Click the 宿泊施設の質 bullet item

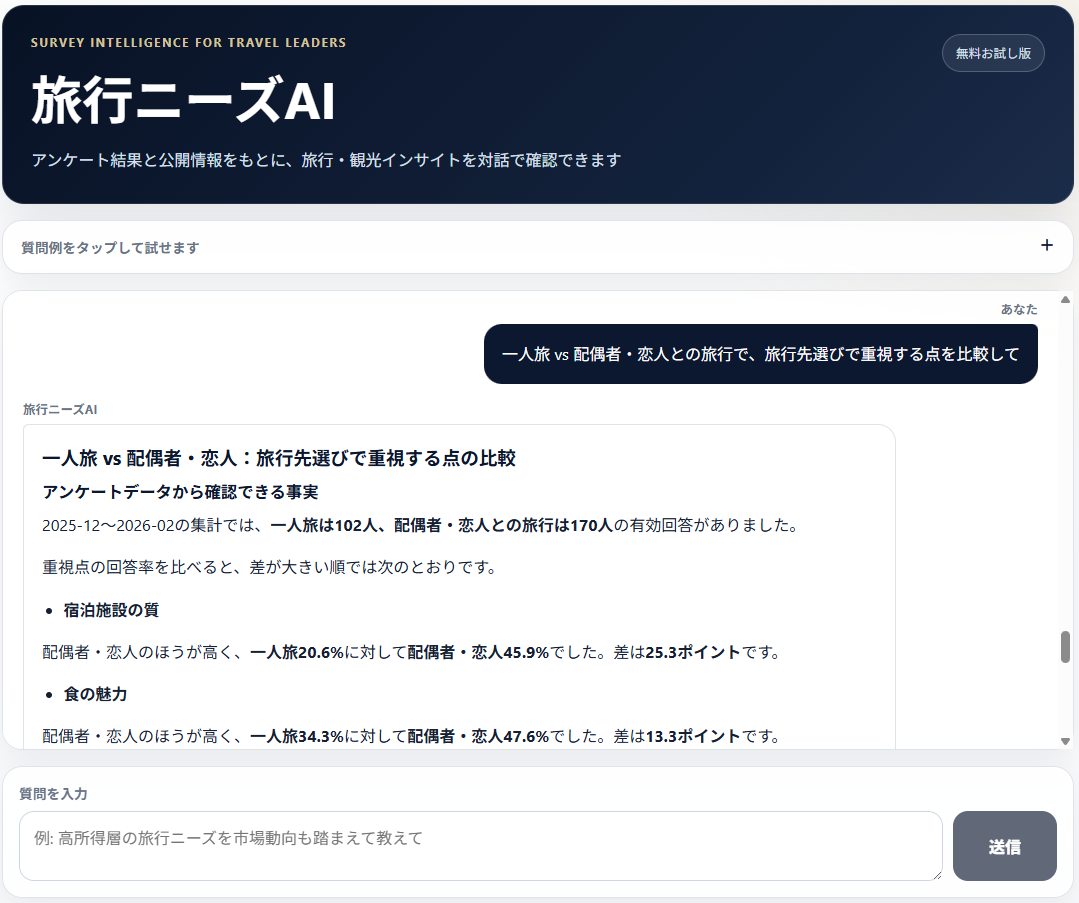pyautogui.click(x=111, y=610)
